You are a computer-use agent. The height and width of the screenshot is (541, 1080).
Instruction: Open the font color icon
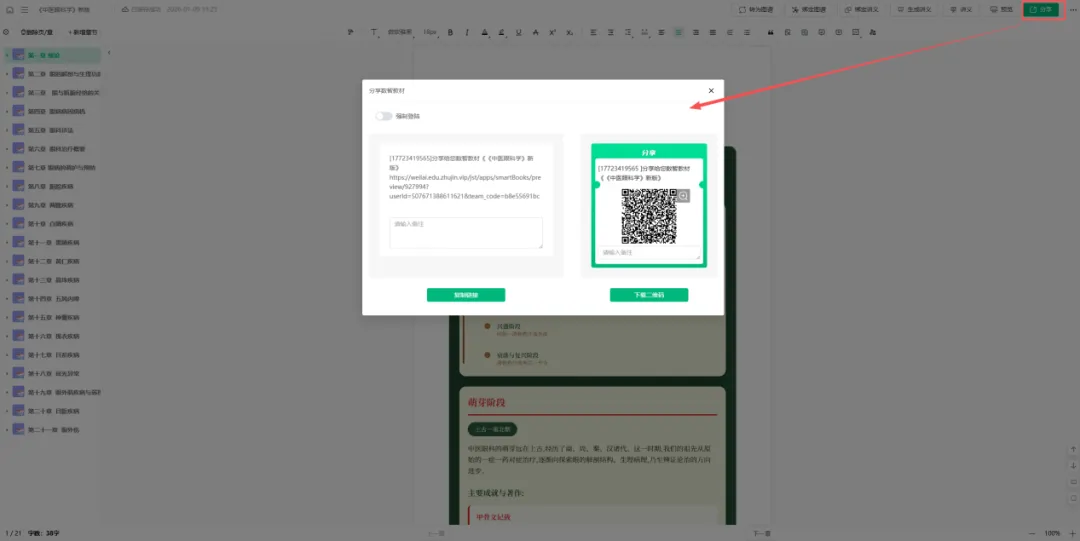point(484,32)
